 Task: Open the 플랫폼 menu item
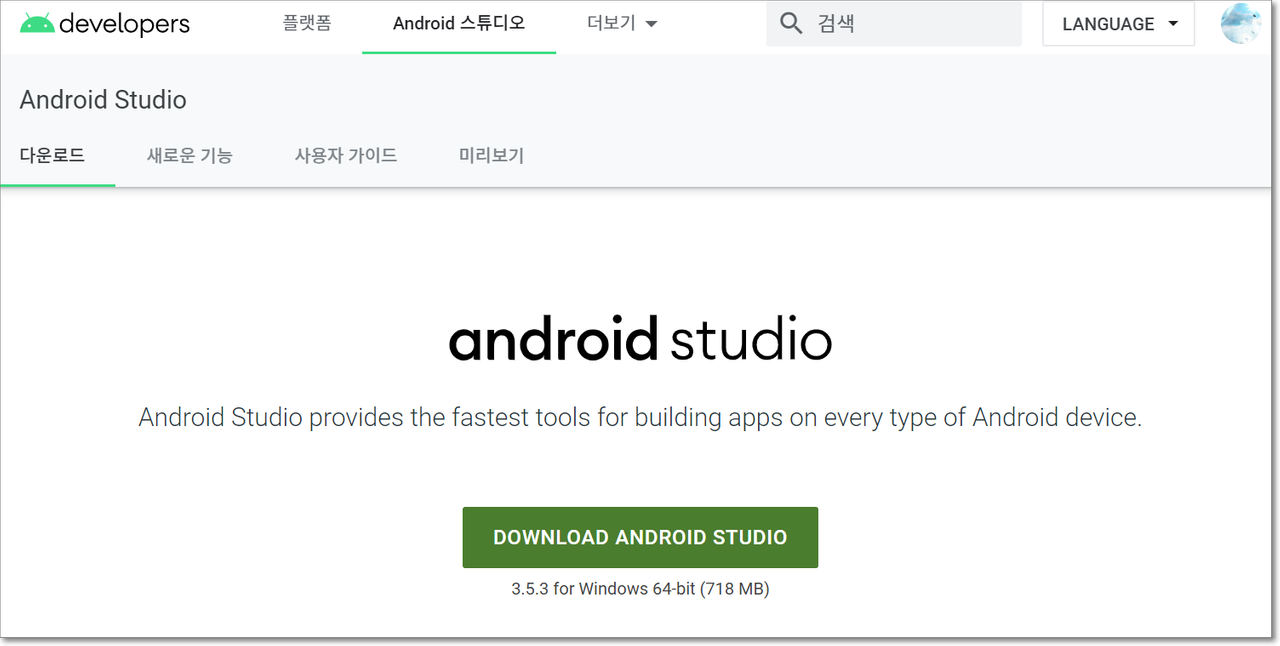pos(306,23)
